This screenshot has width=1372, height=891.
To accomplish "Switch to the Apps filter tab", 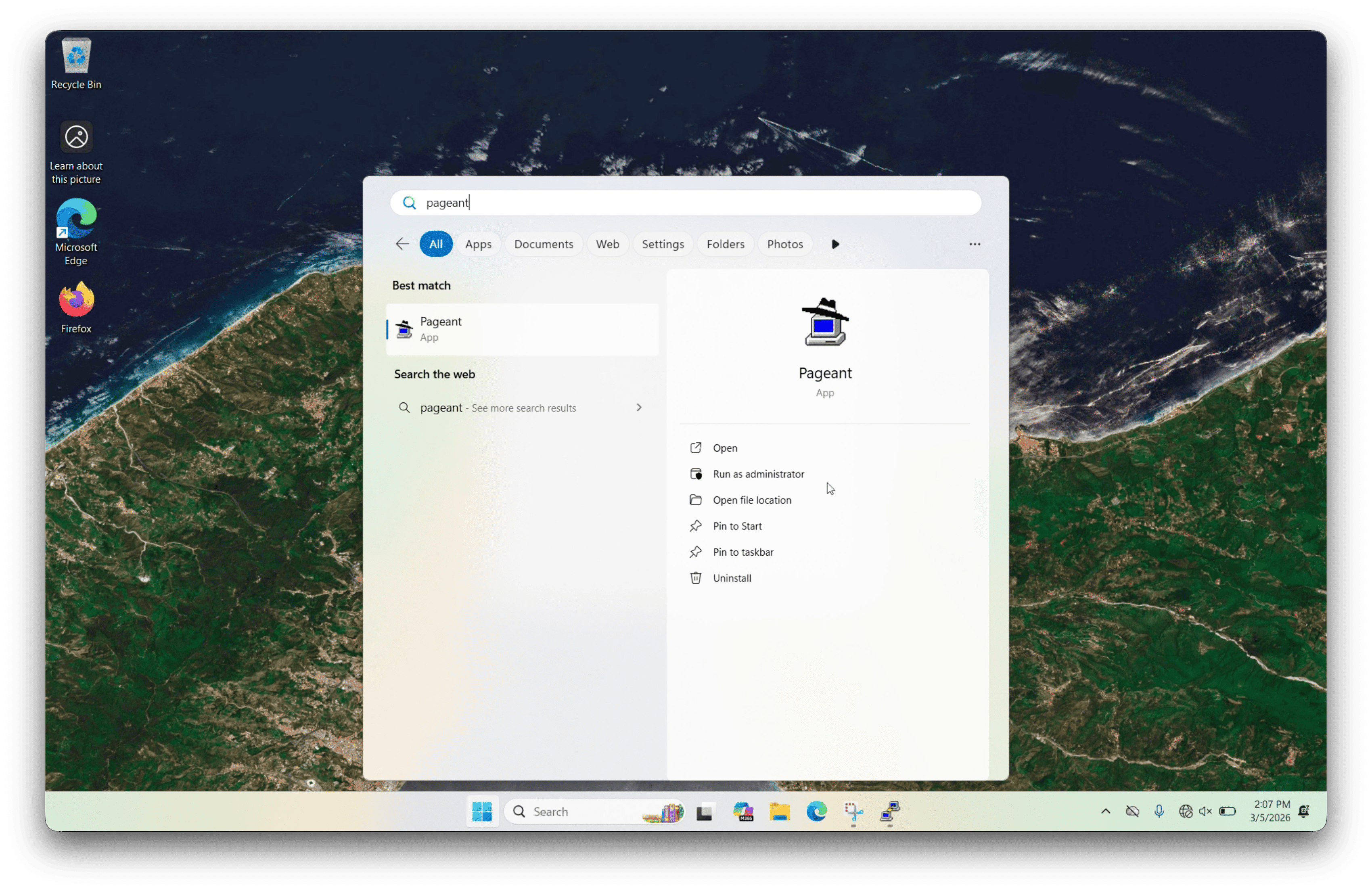I will 478,244.
